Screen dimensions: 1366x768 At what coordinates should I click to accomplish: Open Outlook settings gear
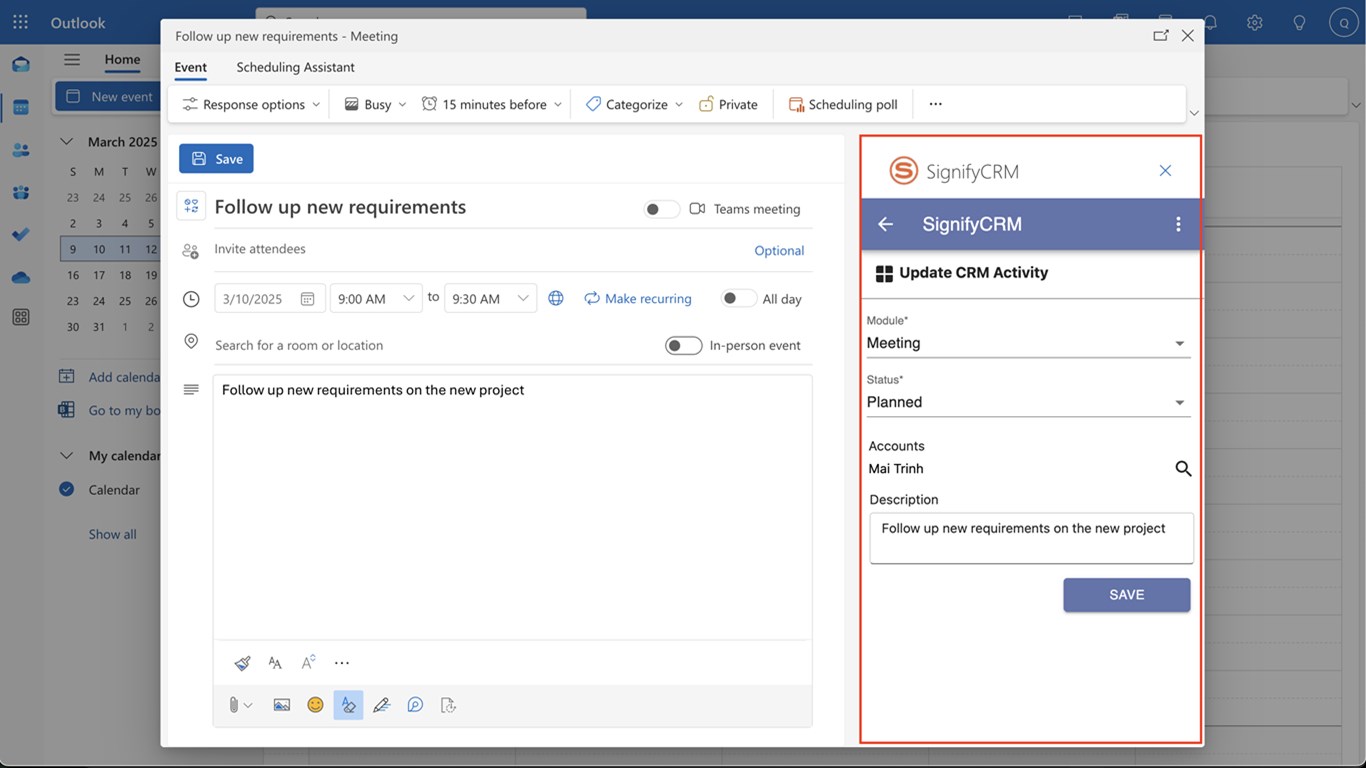point(1254,22)
